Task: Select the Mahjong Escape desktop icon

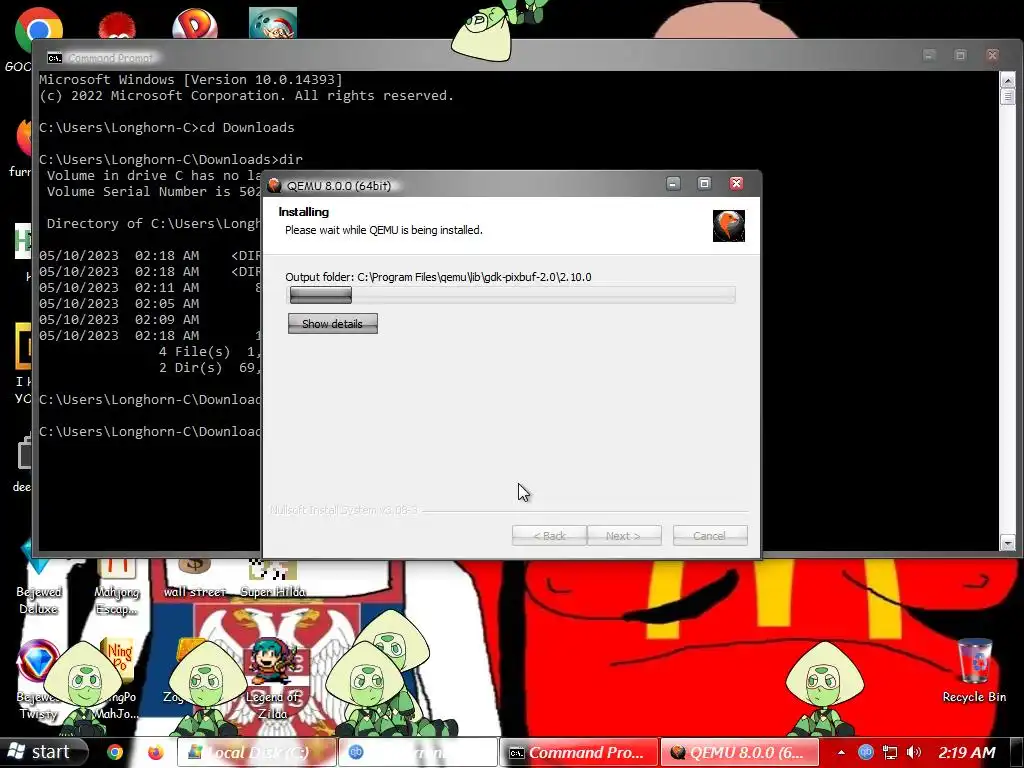Action: tap(117, 586)
